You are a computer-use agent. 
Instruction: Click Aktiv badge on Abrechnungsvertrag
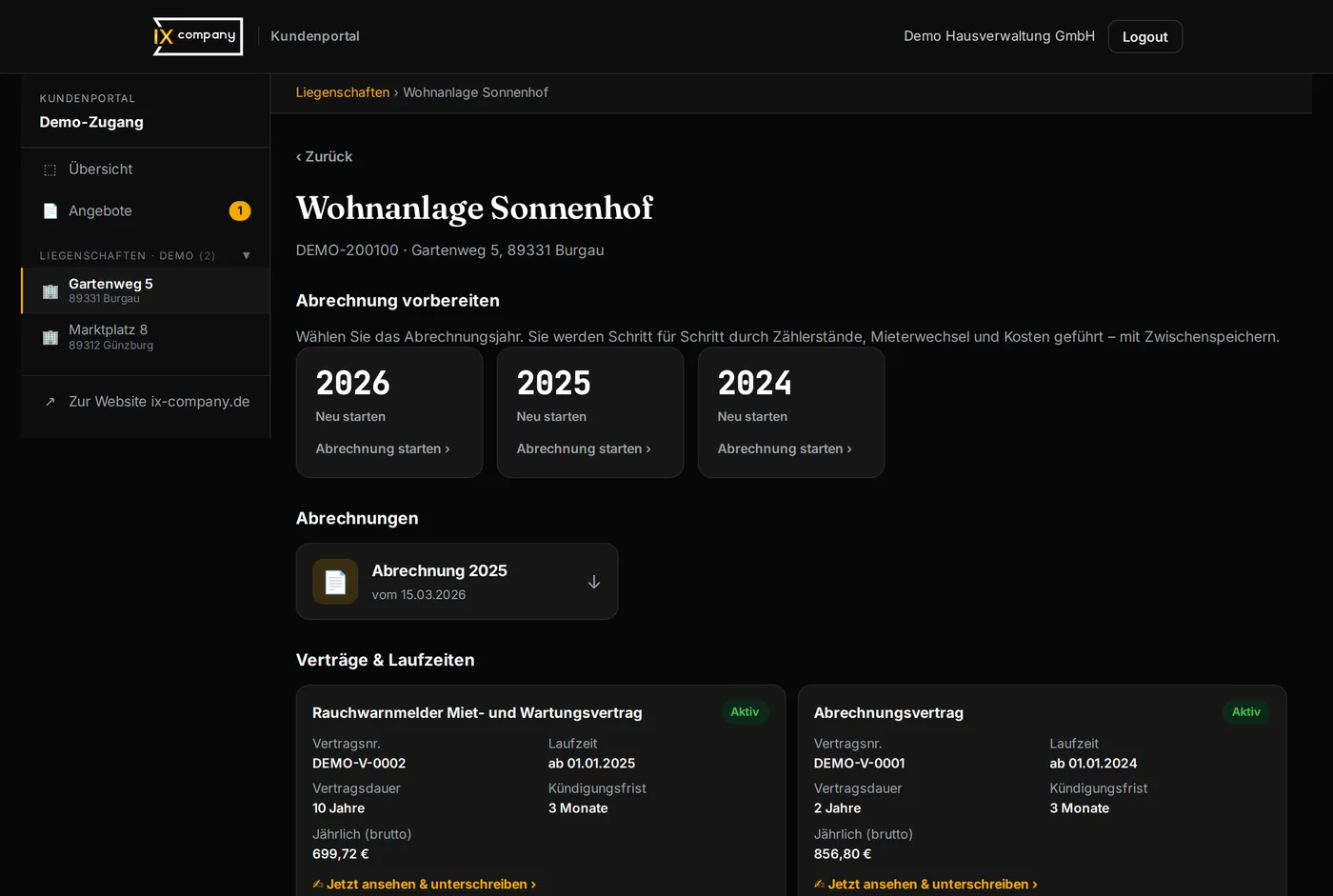(1246, 712)
